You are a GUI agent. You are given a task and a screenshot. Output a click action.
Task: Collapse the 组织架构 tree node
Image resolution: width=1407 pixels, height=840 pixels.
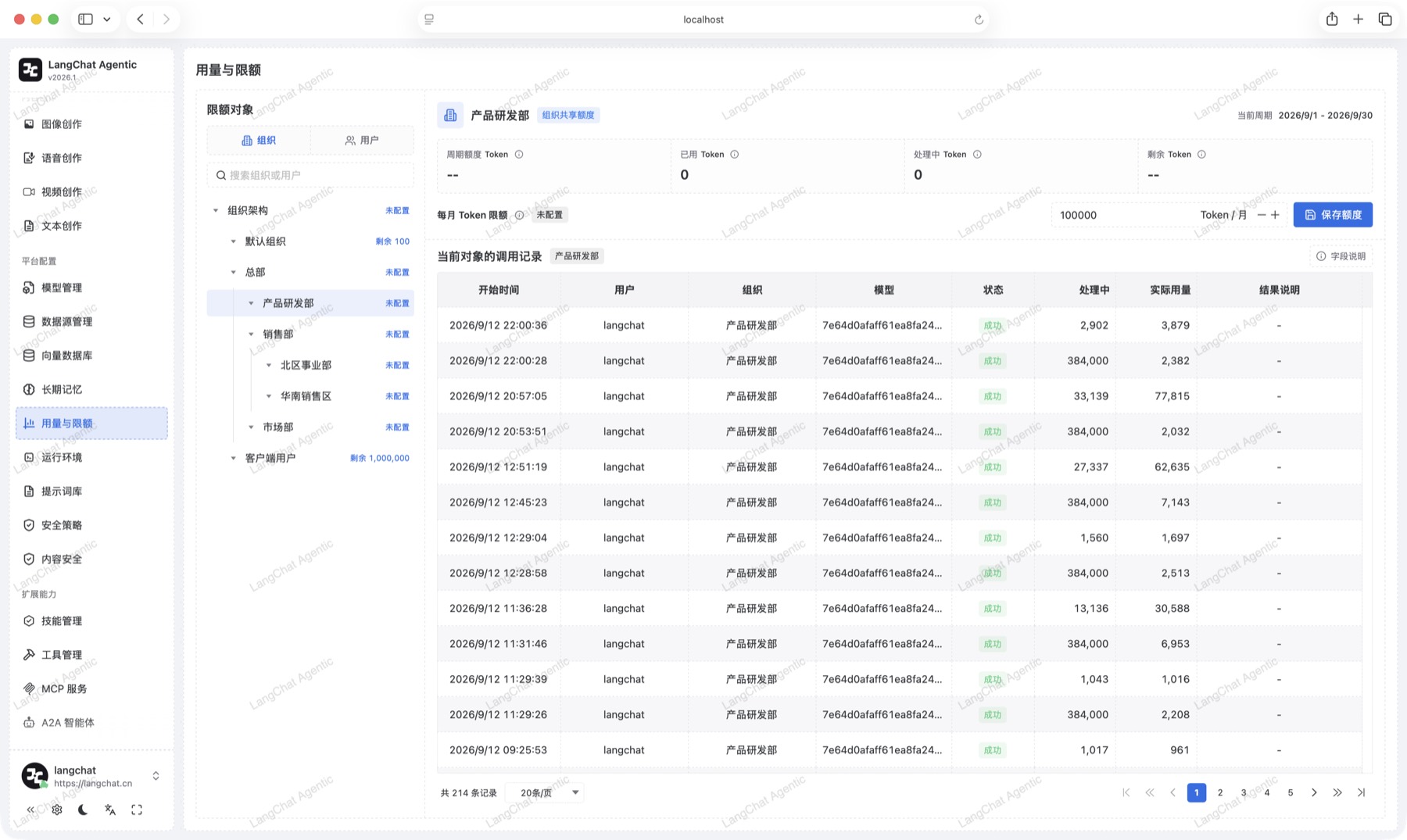coord(216,210)
